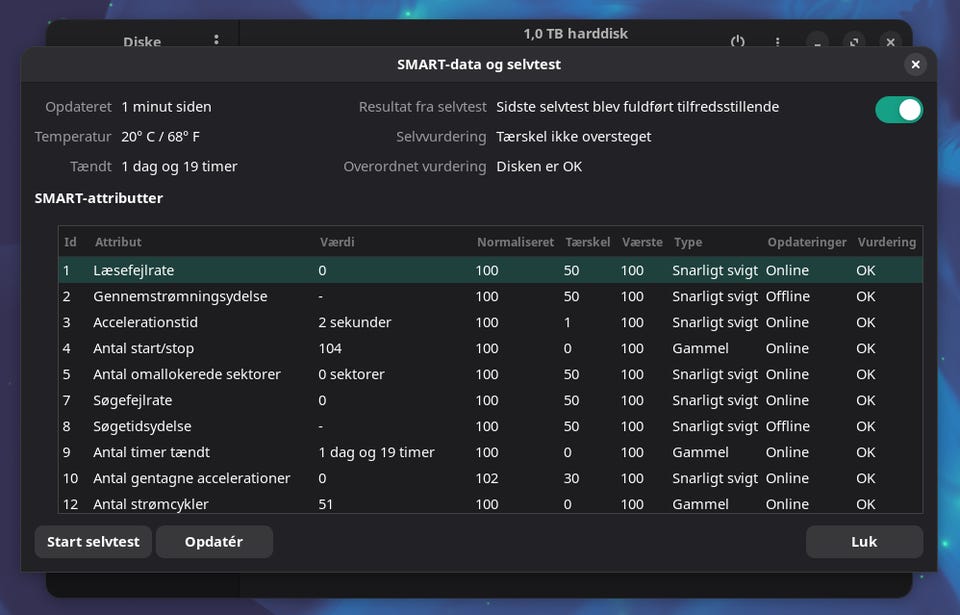
Task: Close the main Diske window
Action: 890,42
